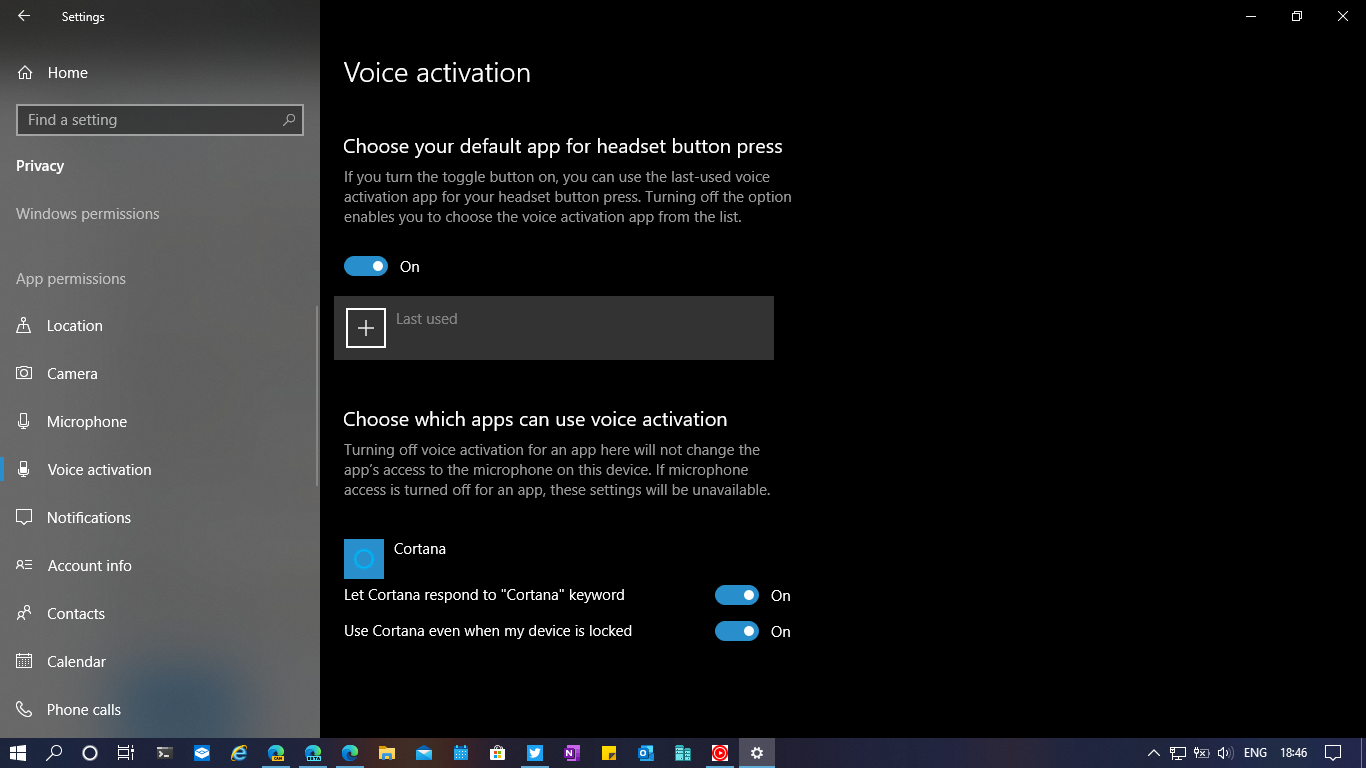Click the Contacts people icon in the sidebar
Viewport: 1366px width, 768px height.
pyautogui.click(x=24, y=613)
